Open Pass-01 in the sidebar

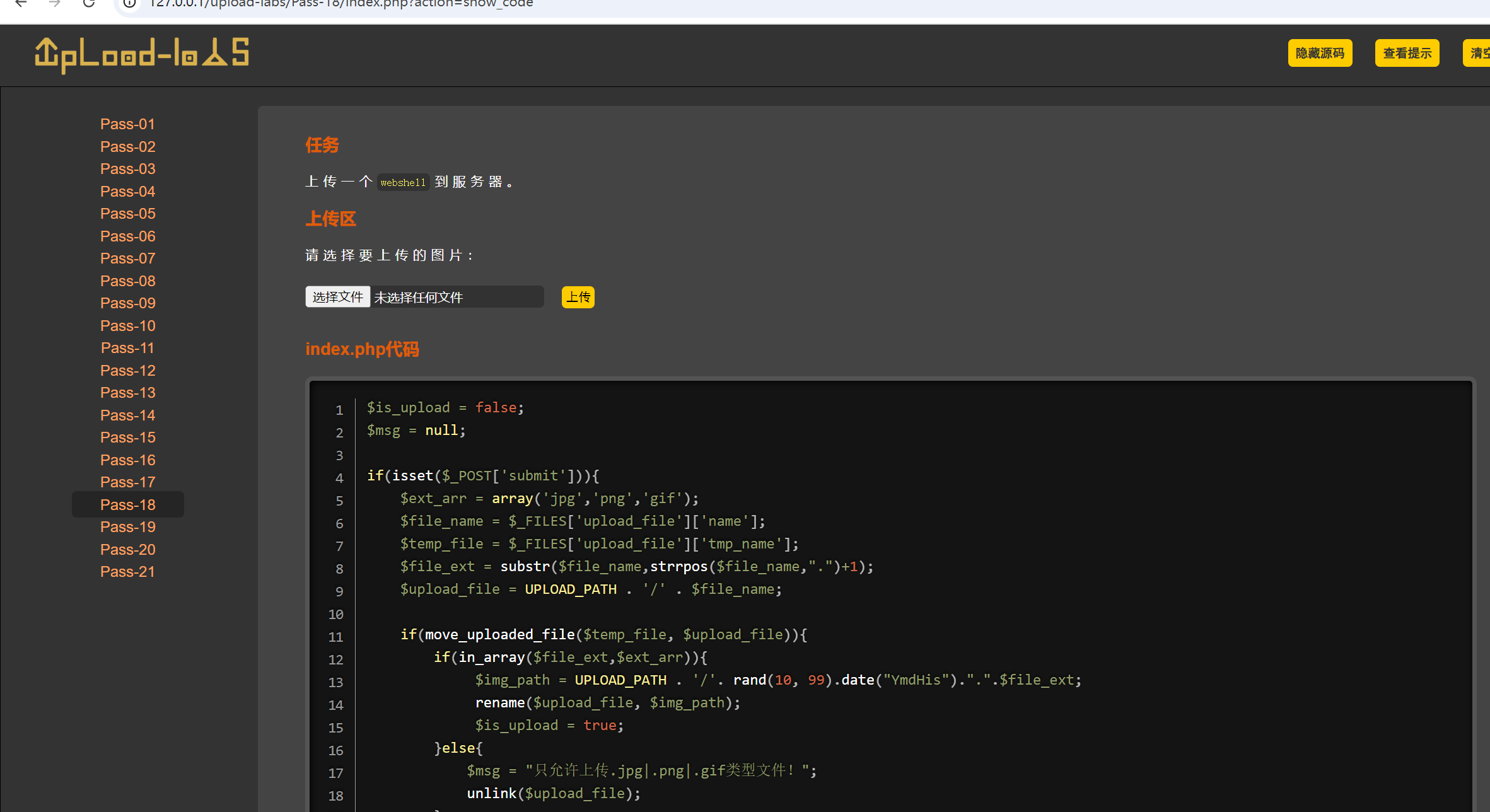127,124
